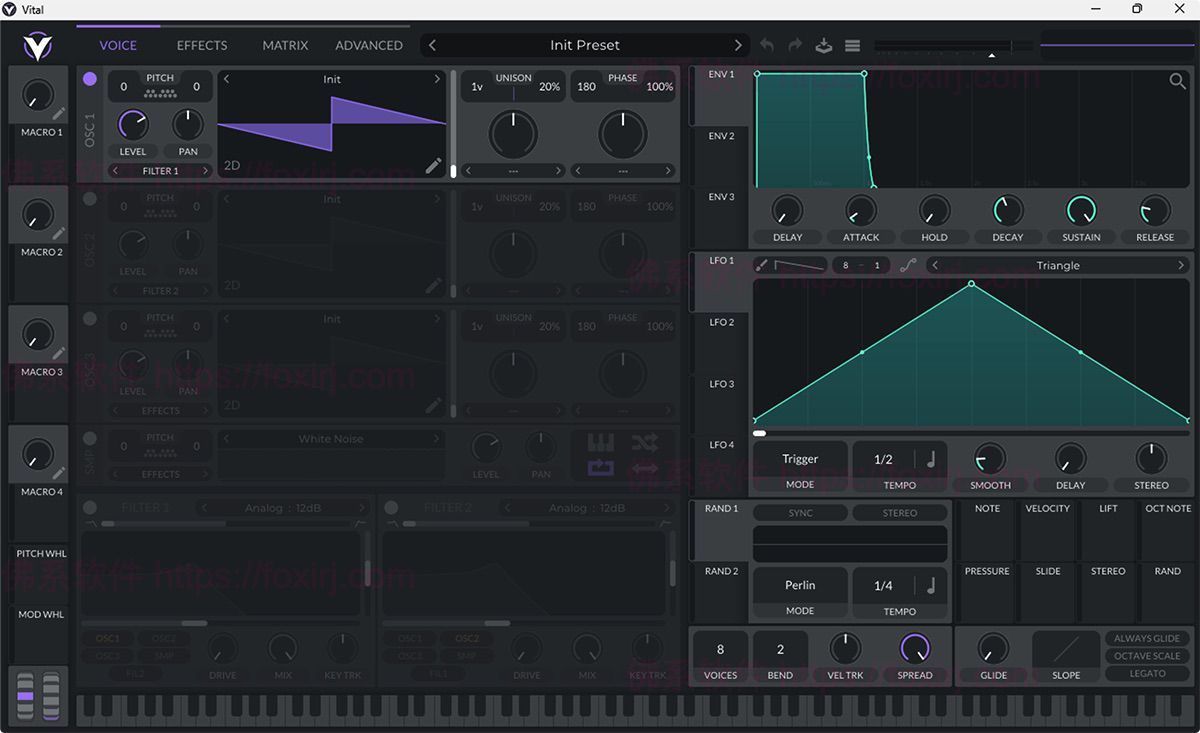
Task: Click the smooth curve icon in LFO 1 header
Action: 907,265
